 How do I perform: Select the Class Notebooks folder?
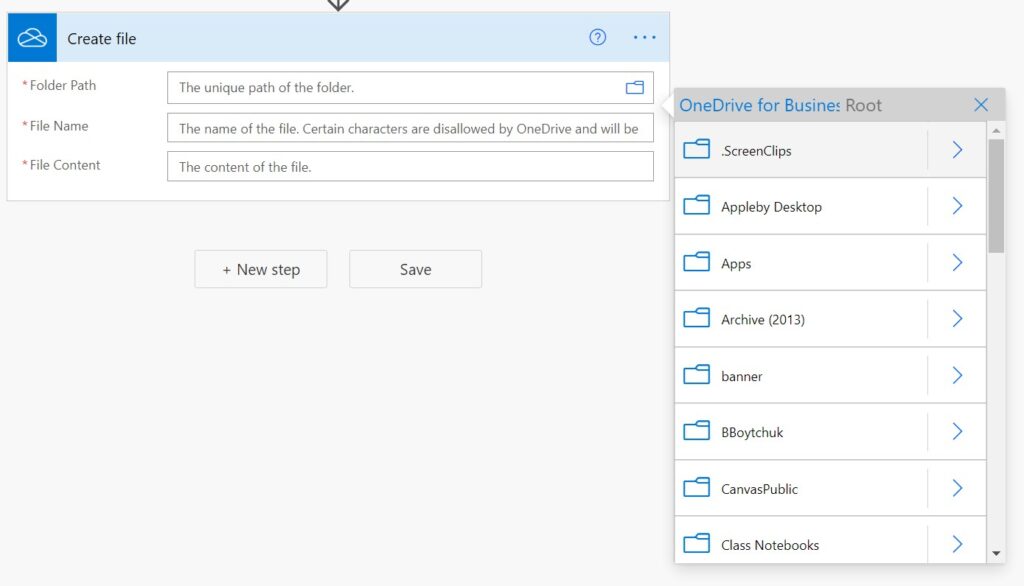pos(801,544)
